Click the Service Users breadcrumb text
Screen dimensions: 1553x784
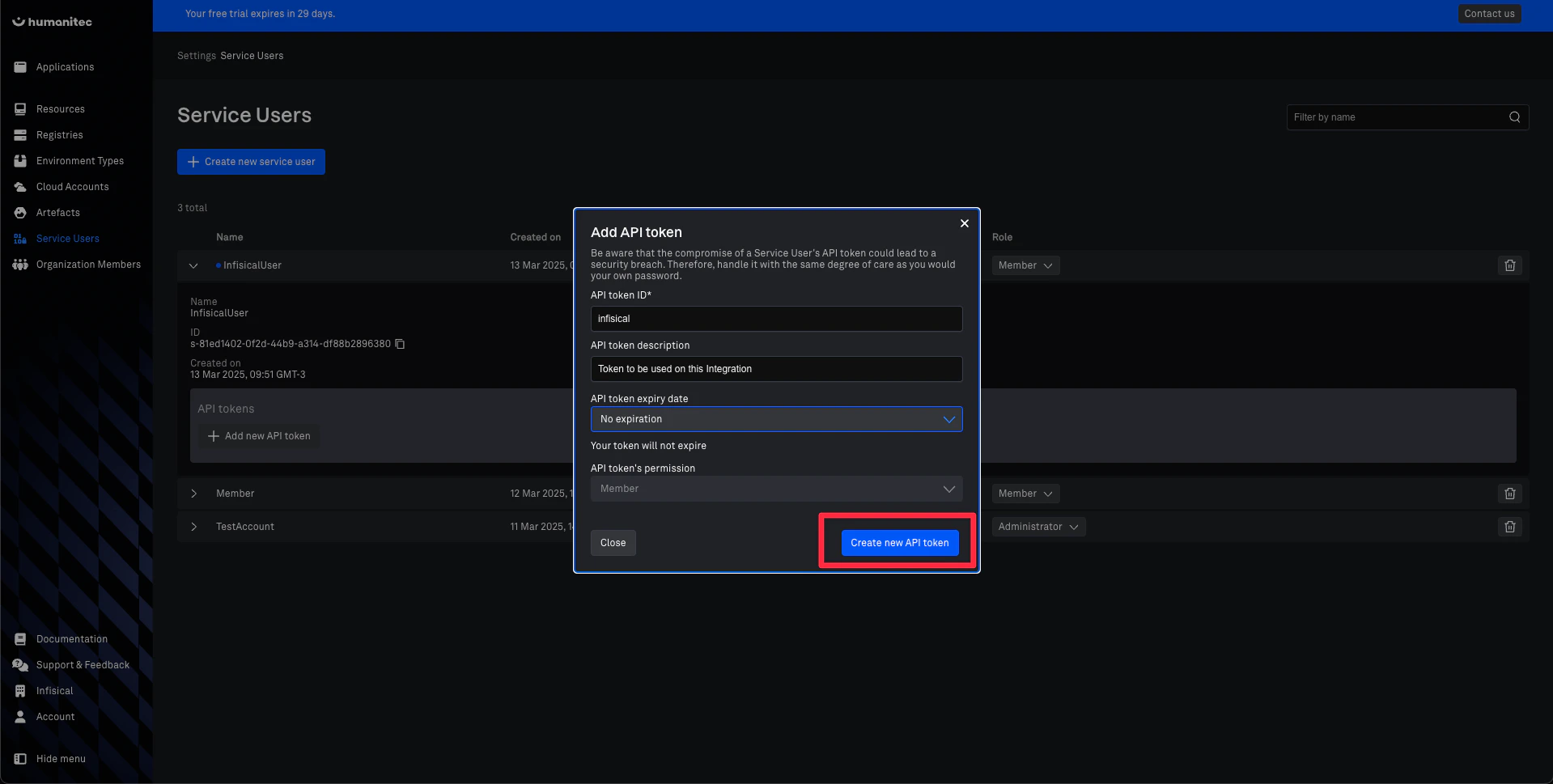click(252, 56)
